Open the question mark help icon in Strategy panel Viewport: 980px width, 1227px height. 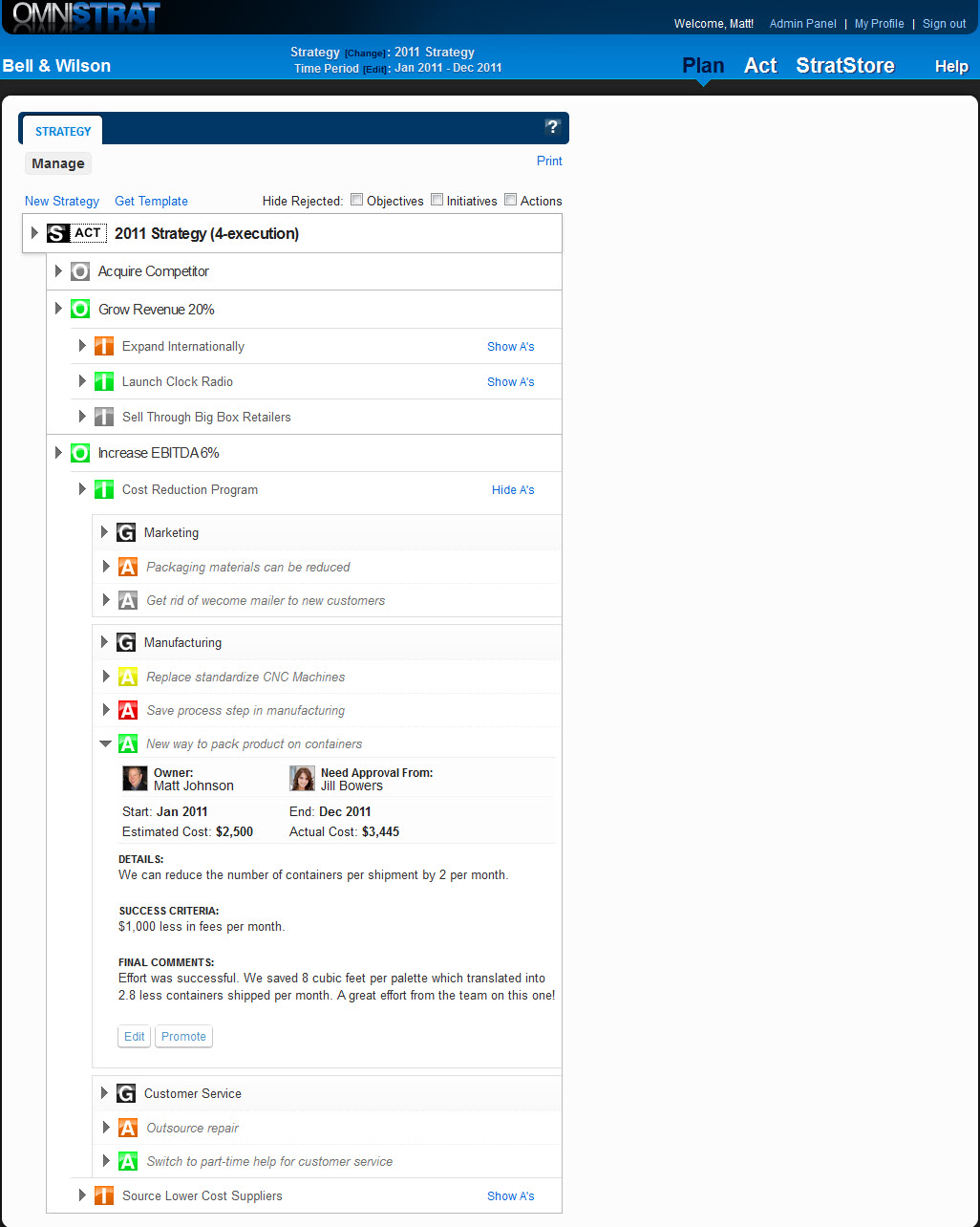[552, 127]
